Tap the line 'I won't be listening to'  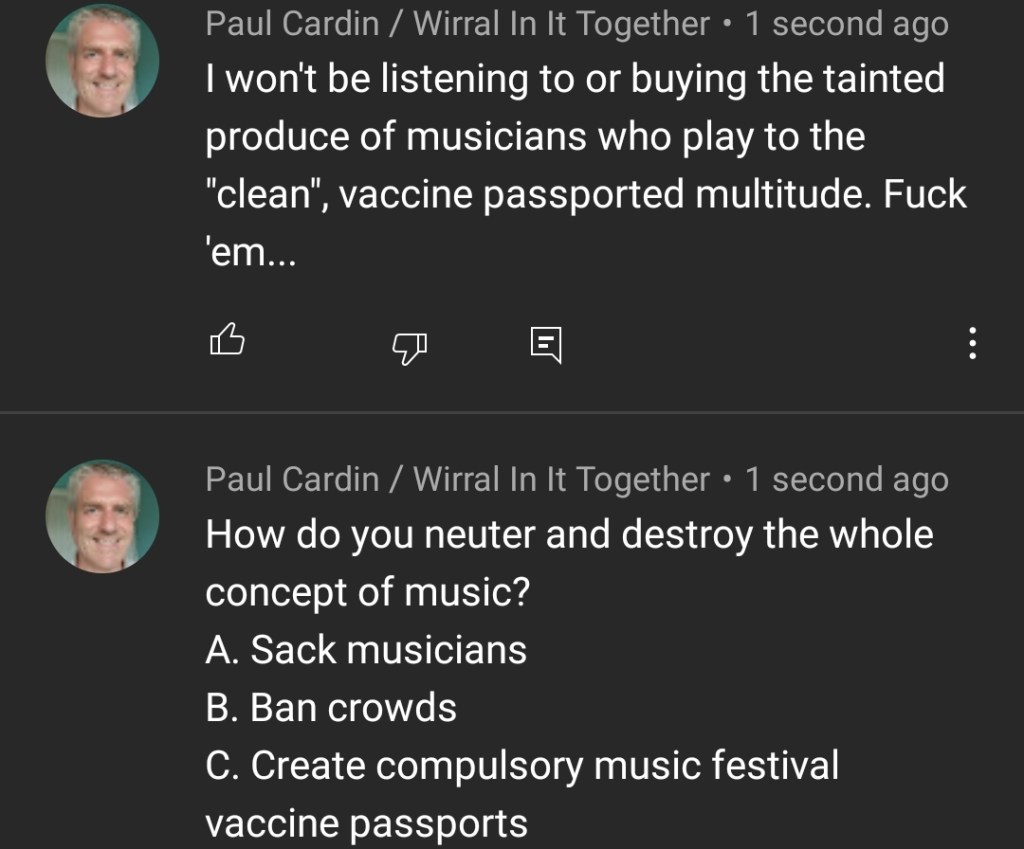[575, 80]
